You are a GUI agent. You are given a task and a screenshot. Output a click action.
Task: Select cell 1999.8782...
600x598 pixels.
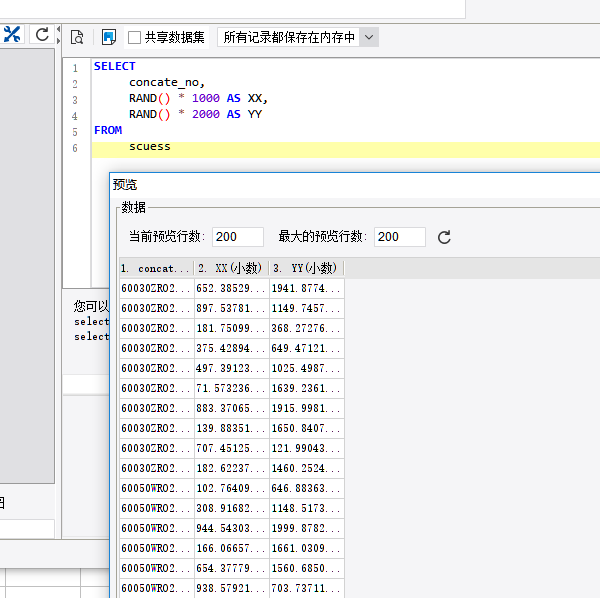pos(307,529)
